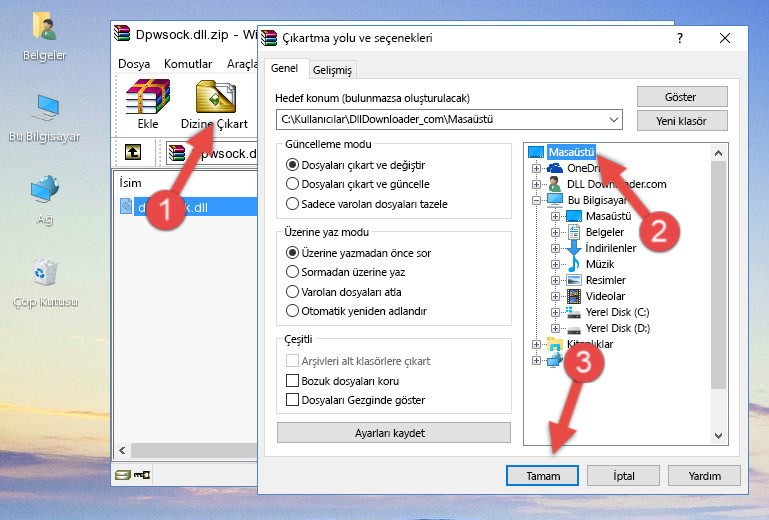Select the Videolar film icon in tree
This screenshot has height=520, width=769.
pyautogui.click(x=574, y=296)
